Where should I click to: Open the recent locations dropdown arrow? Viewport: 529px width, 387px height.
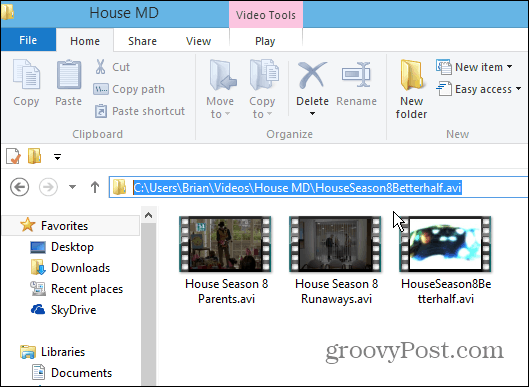[x=72, y=187]
